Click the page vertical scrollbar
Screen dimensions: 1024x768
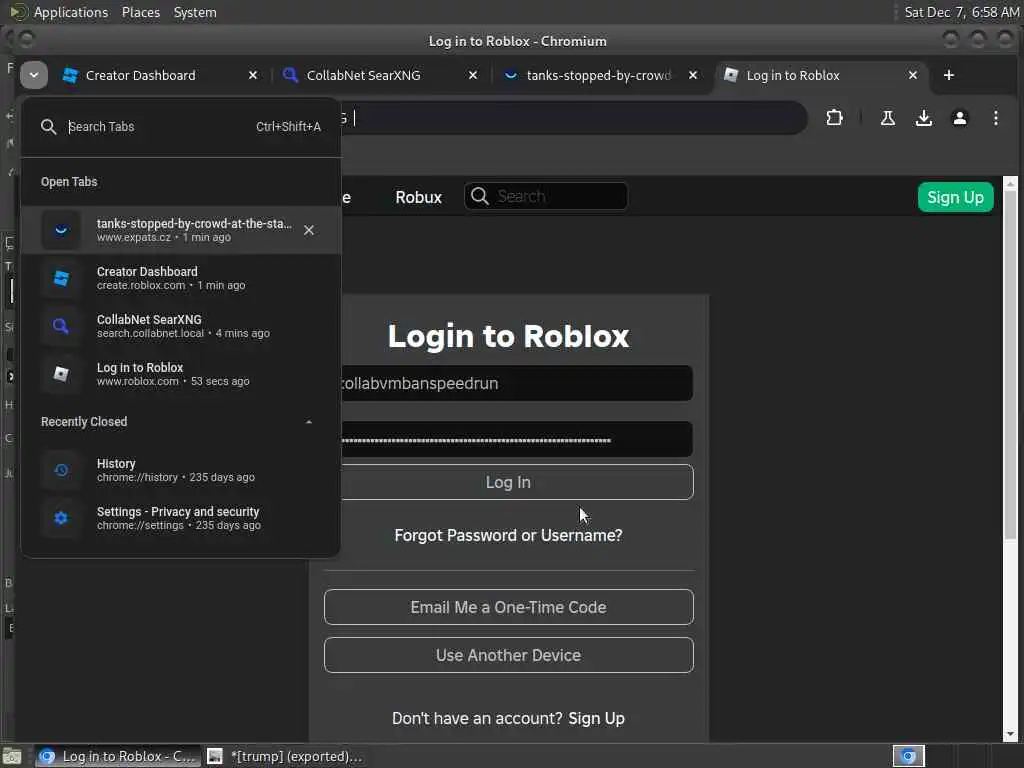point(1010,366)
